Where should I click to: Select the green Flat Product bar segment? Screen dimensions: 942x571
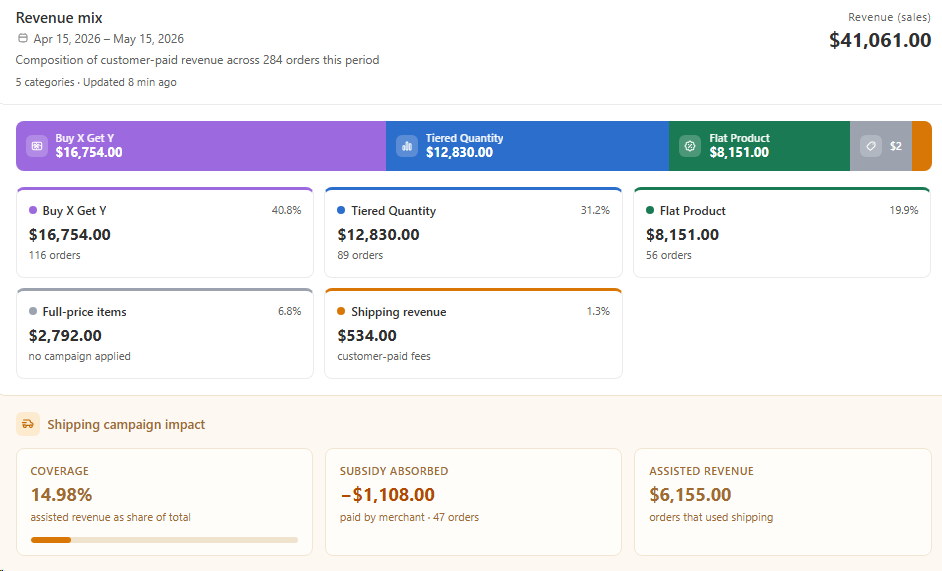pyautogui.click(x=759, y=146)
